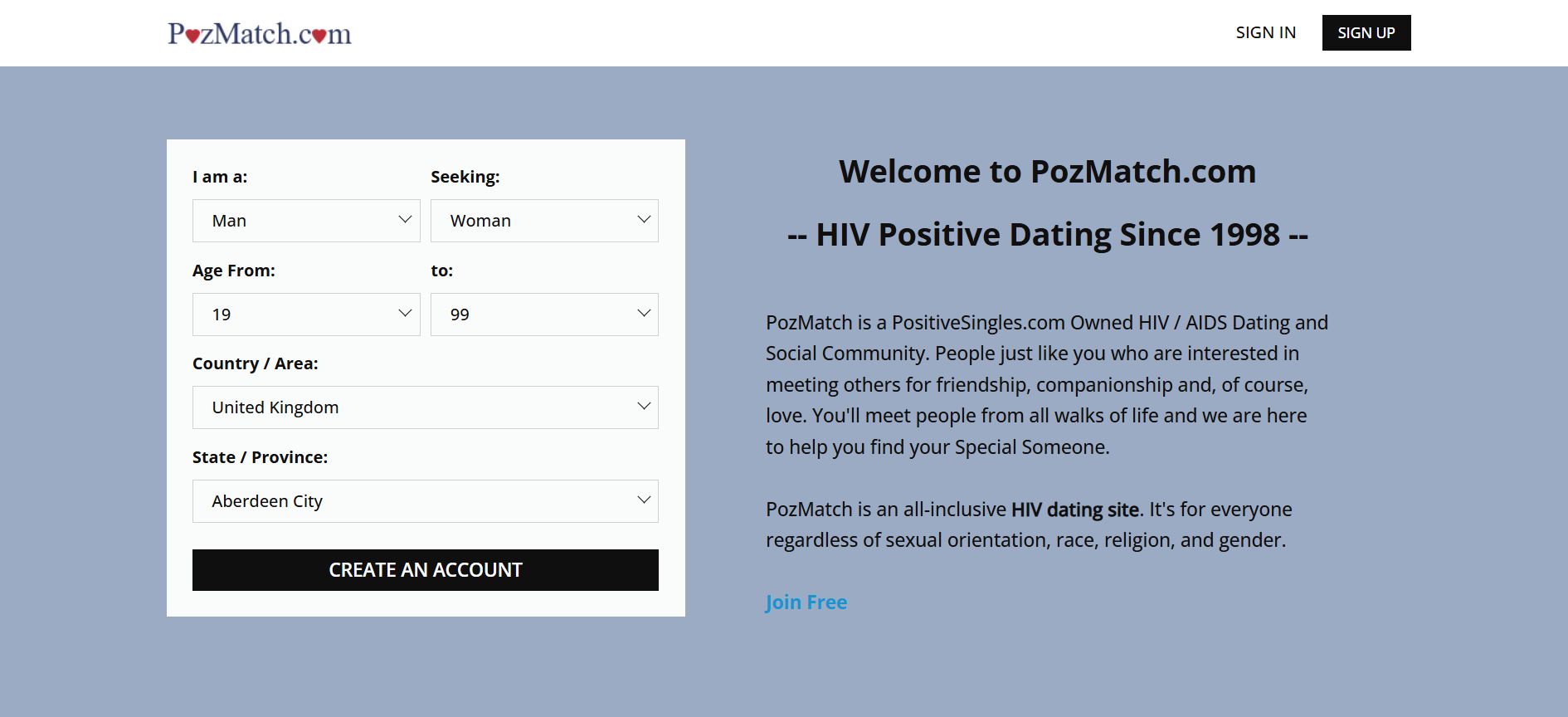Click the 'Welcome to PozMatch.com' heading
Screen dimensions: 1568x717
click(x=1047, y=172)
